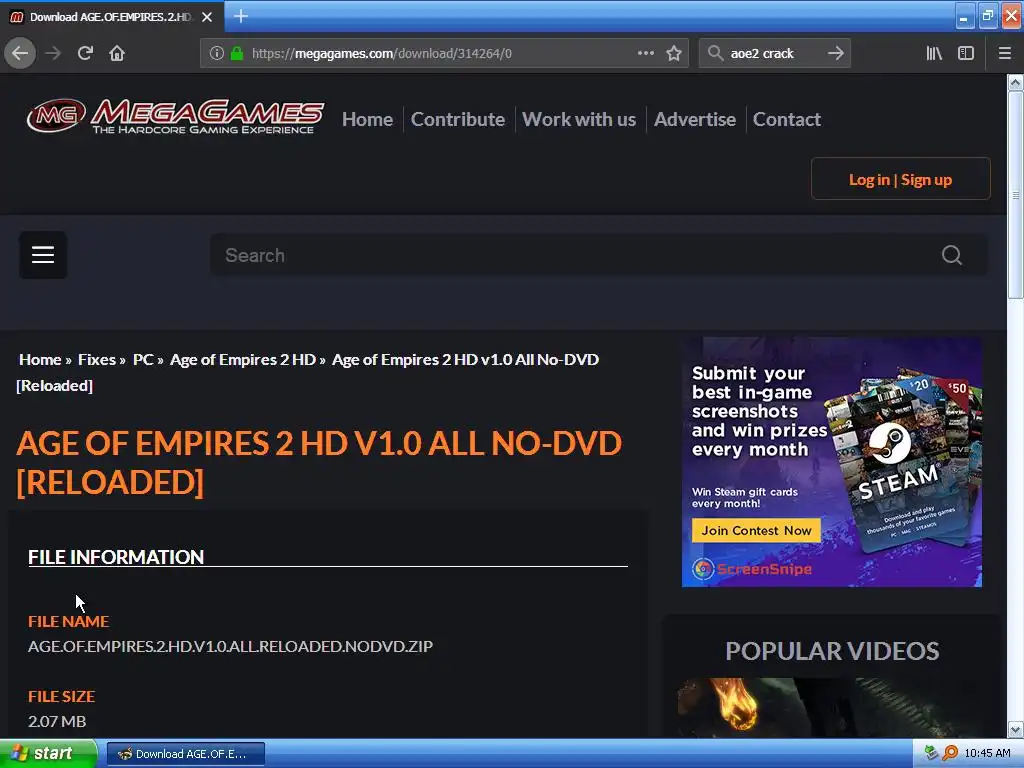
Task: Click the Join Contest Now button
Action: tap(756, 530)
